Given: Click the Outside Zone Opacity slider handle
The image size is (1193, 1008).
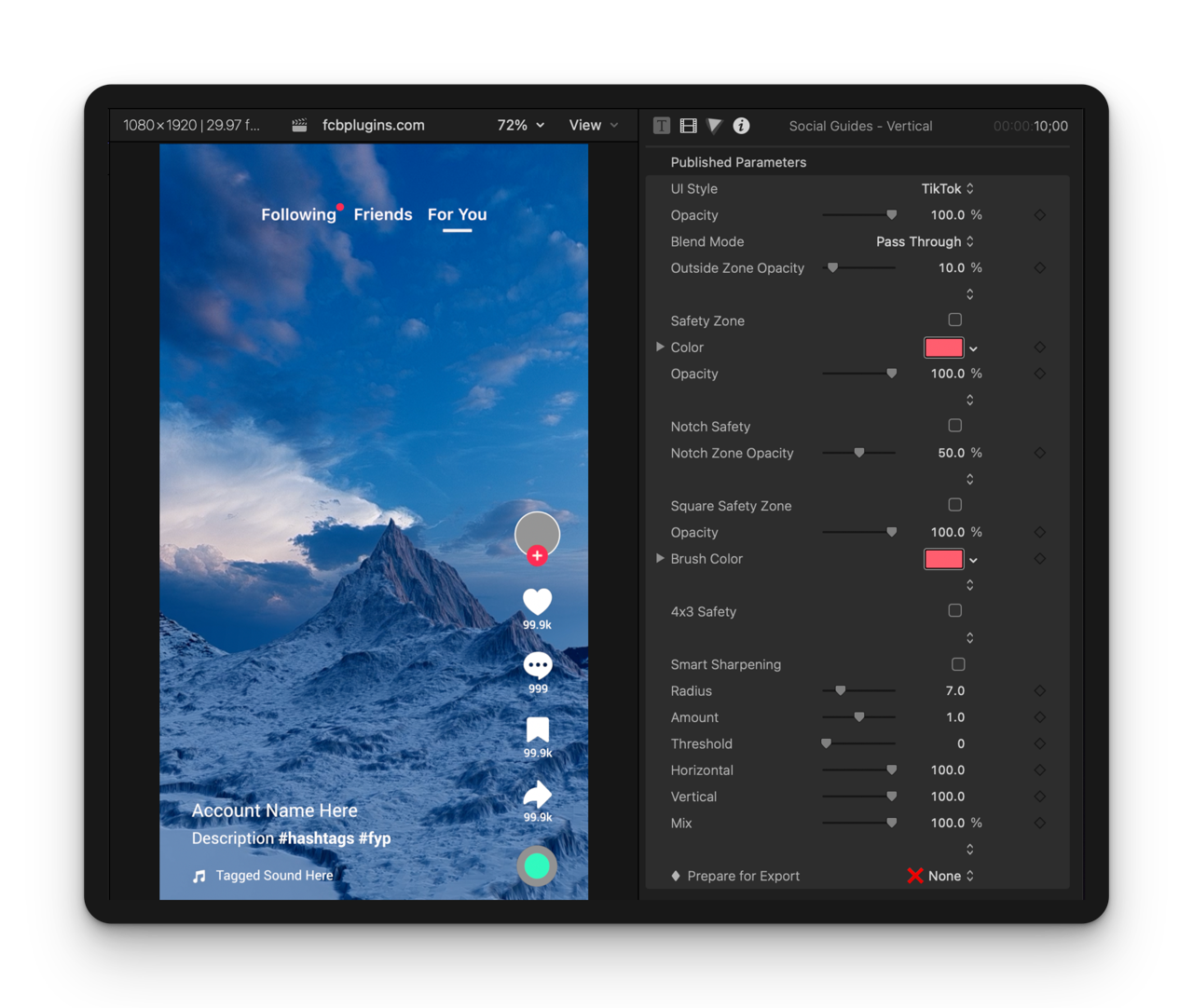Looking at the screenshot, I should coord(832,268).
